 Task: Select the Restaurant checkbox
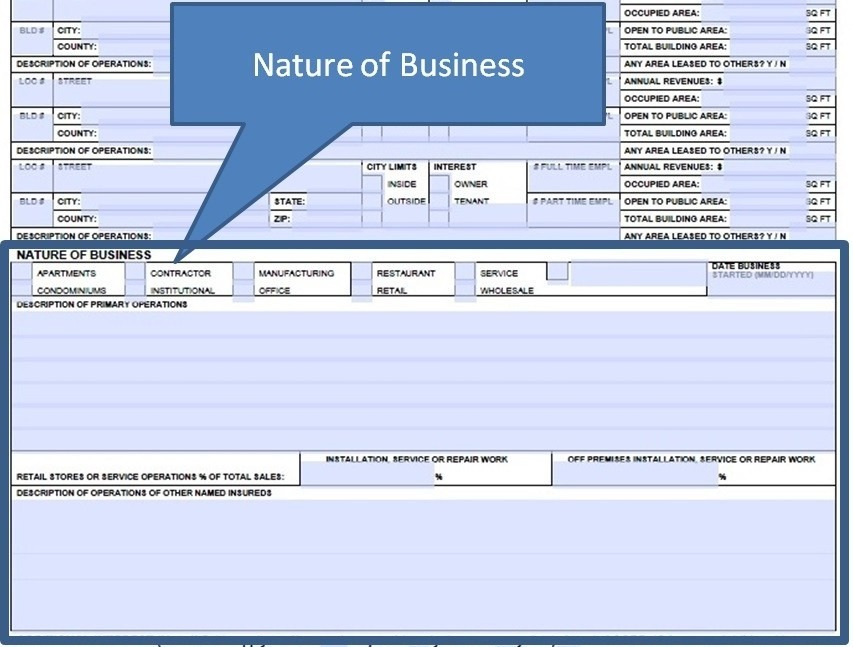coord(362,272)
